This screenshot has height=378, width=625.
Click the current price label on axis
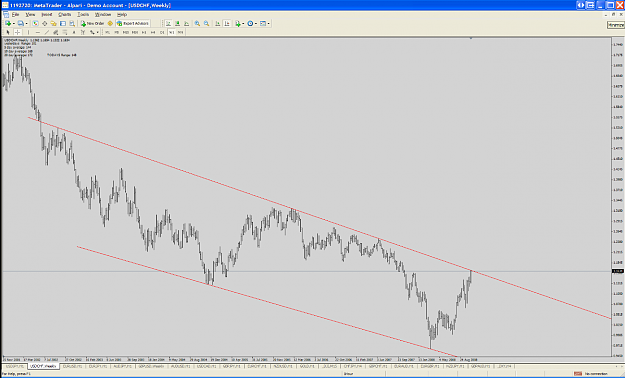(x=618, y=271)
